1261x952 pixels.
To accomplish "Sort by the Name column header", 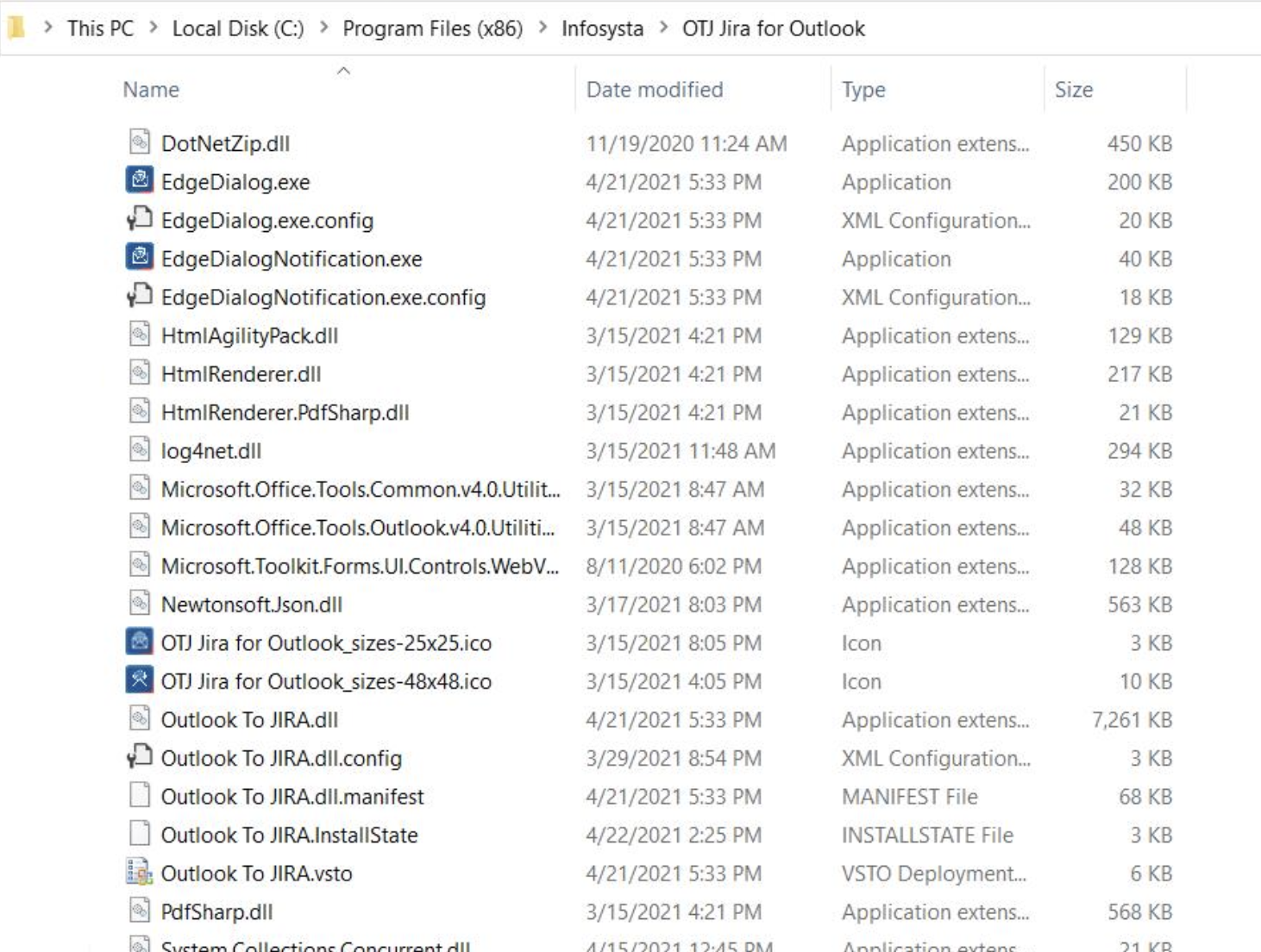I will [x=151, y=90].
